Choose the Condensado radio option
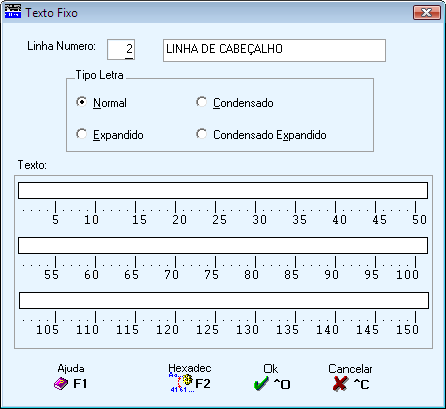 (x=201, y=102)
